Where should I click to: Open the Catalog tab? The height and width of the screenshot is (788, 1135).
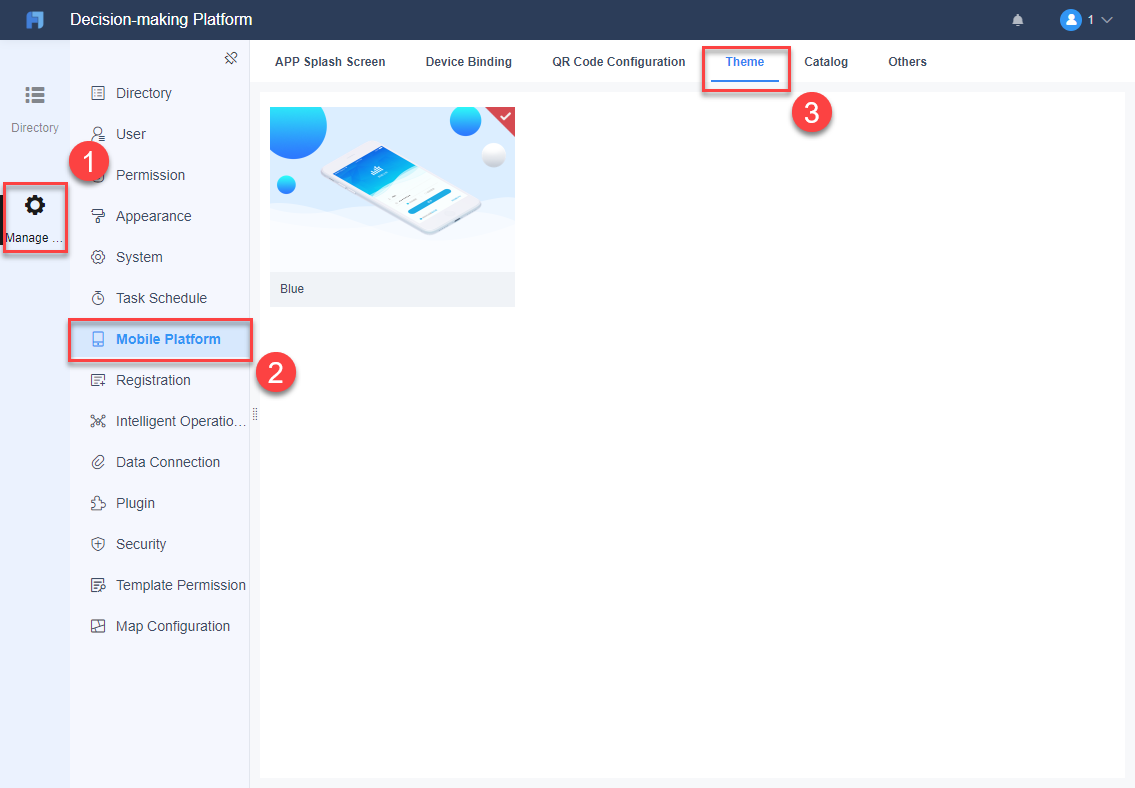[826, 61]
